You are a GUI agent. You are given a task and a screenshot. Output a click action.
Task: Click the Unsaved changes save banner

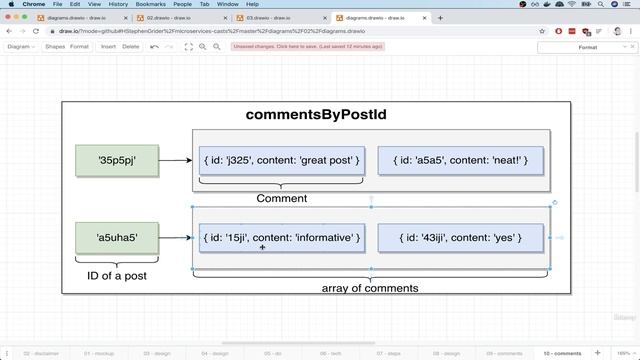pos(308,47)
